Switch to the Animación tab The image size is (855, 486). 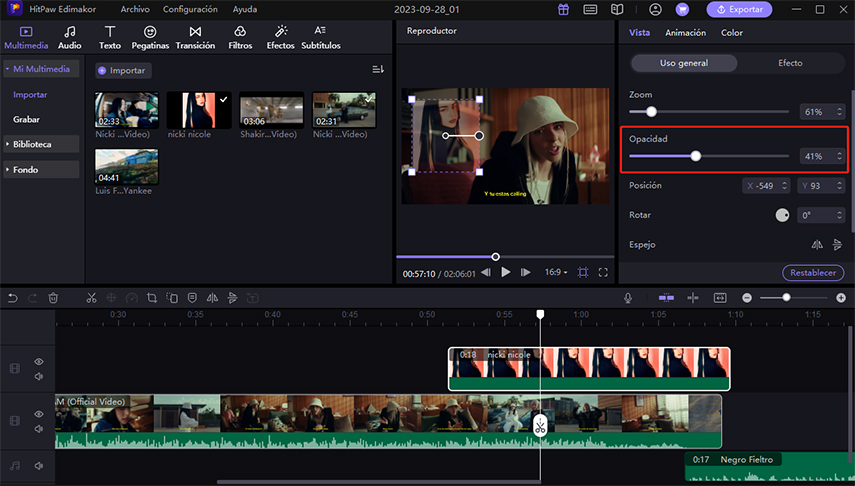[685, 33]
